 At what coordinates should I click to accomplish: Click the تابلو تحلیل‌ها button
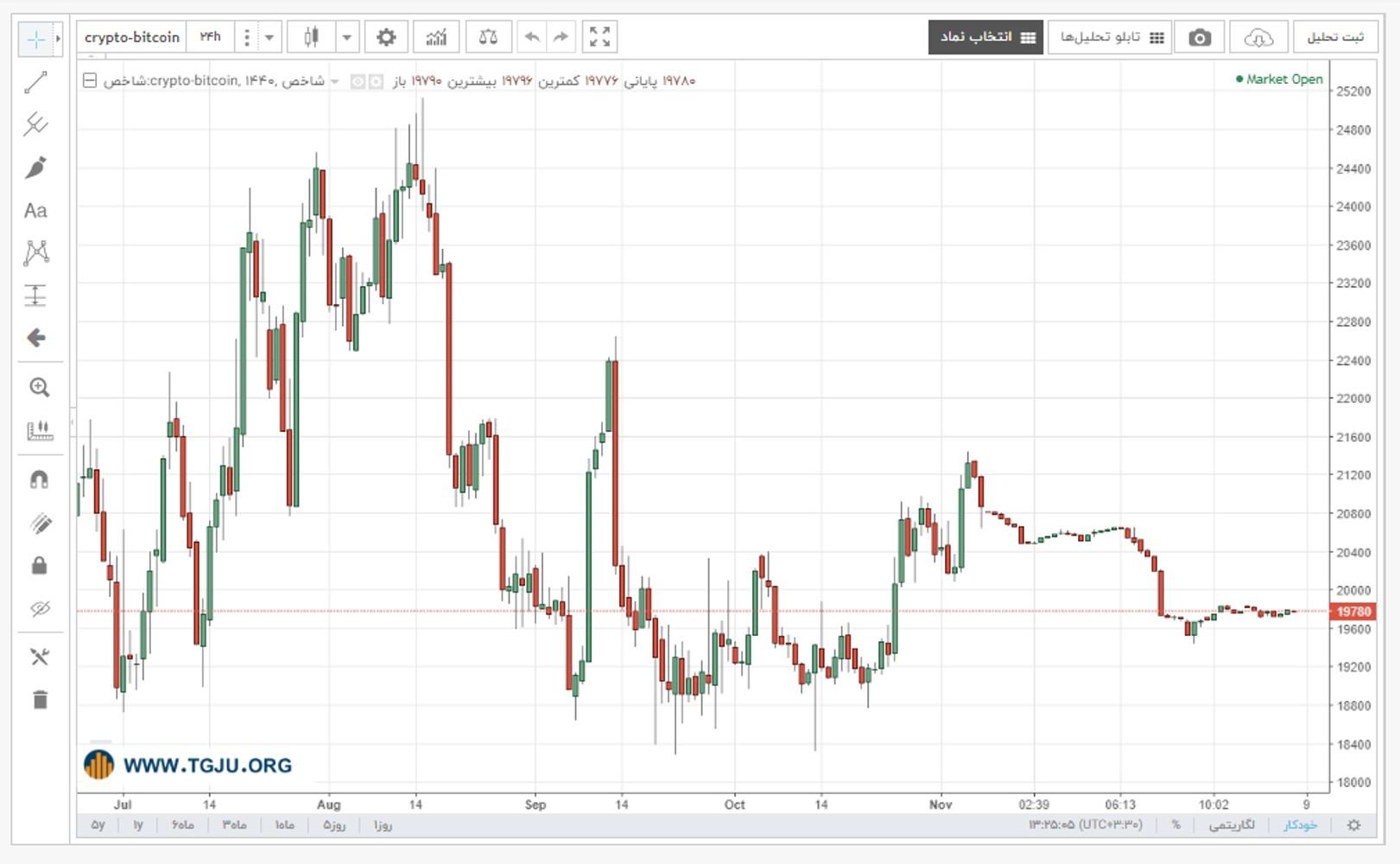tap(1110, 37)
